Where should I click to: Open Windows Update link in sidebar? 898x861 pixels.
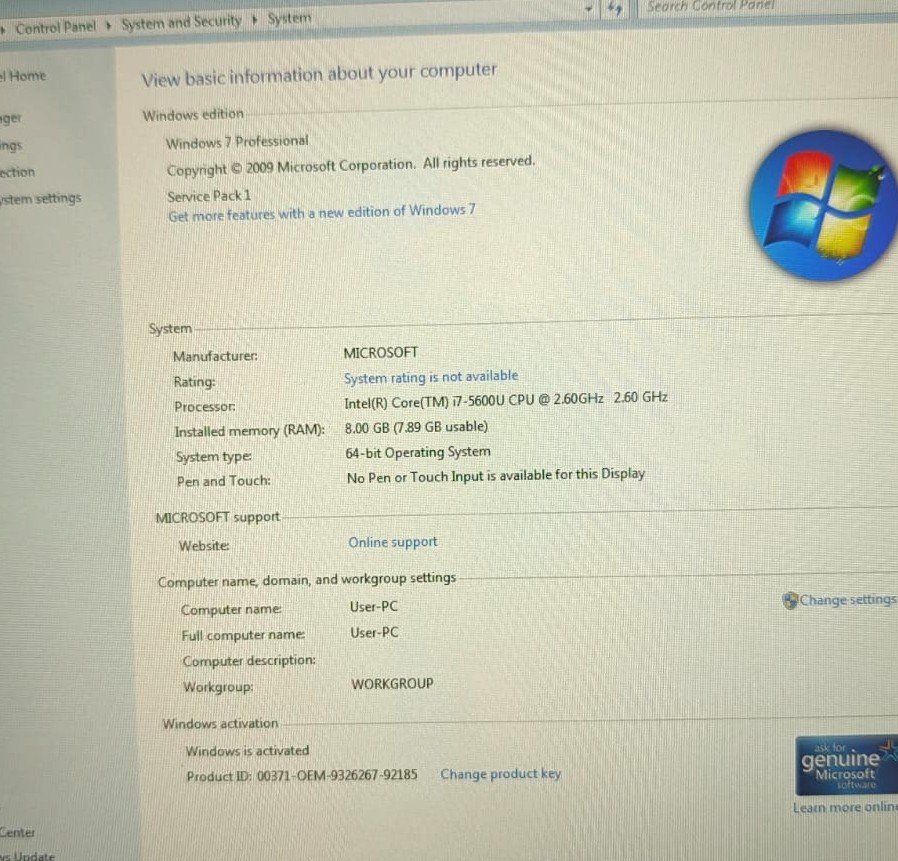[x=27, y=856]
